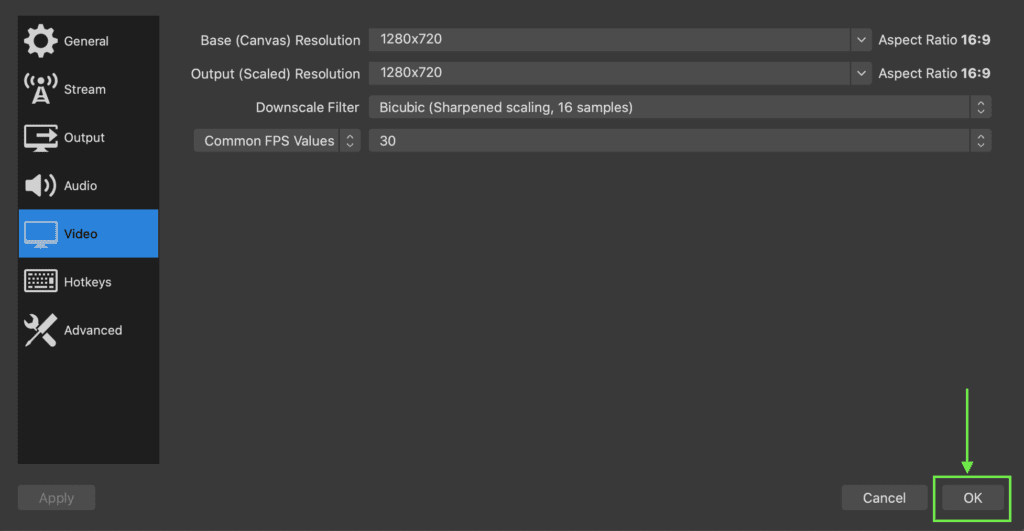
Task: Click the General gear icon
Action: click(40, 40)
